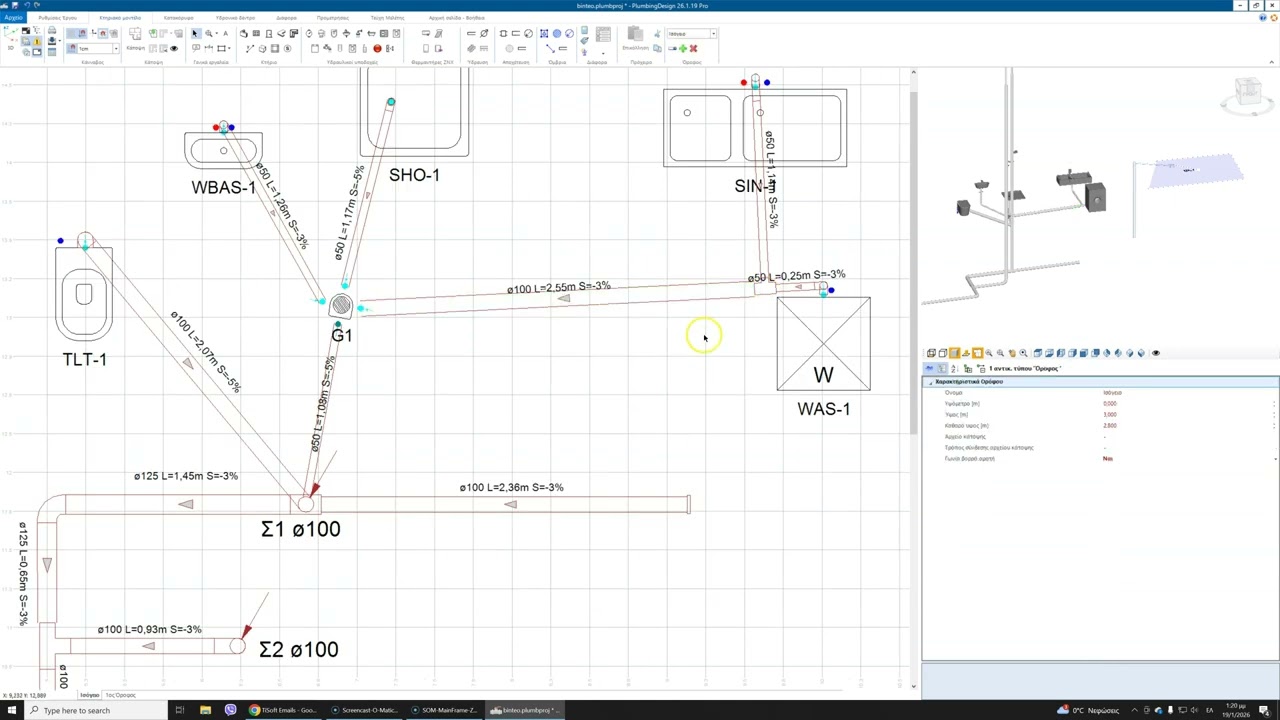The height and width of the screenshot is (720, 1280).
Task: Select the WAS-1 washing machine box
Action: tap(823, 343)
